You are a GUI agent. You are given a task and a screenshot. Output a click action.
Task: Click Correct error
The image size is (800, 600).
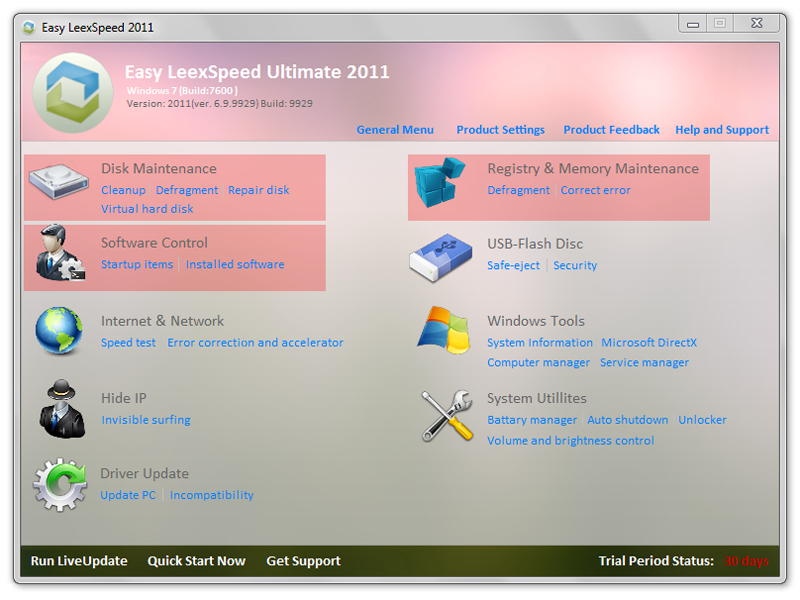(x=595, y=190)
